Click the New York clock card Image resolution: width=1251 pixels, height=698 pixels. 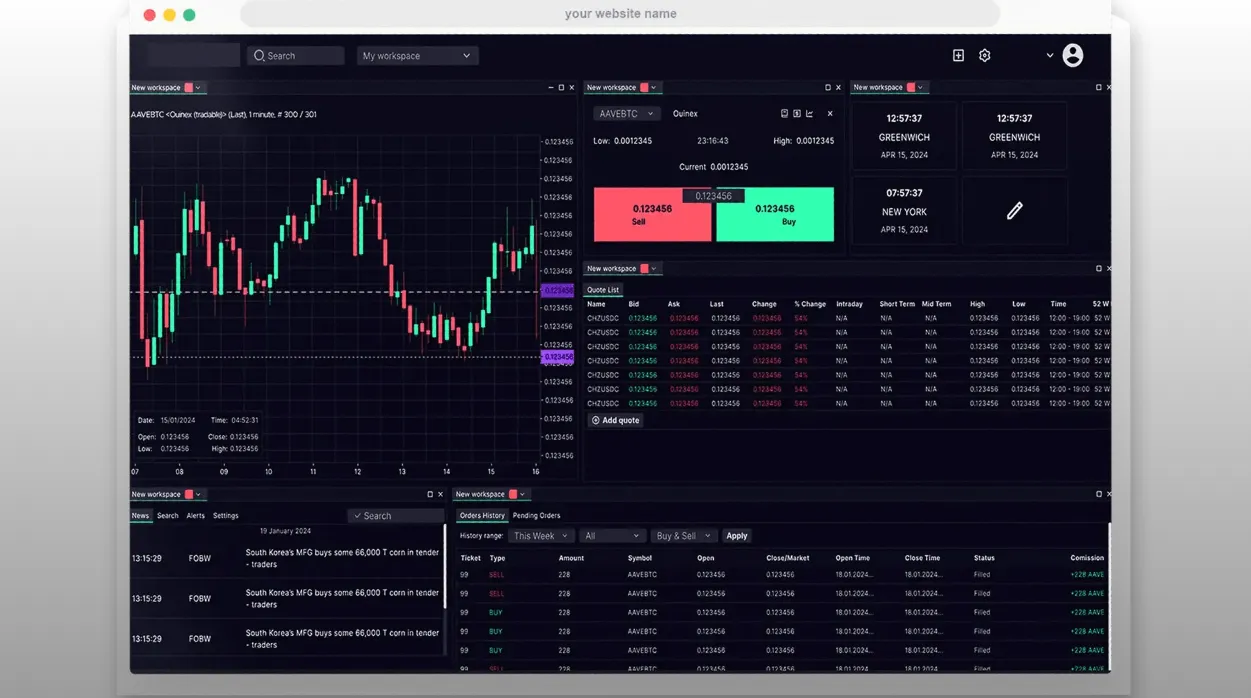[x=904, y=211]
